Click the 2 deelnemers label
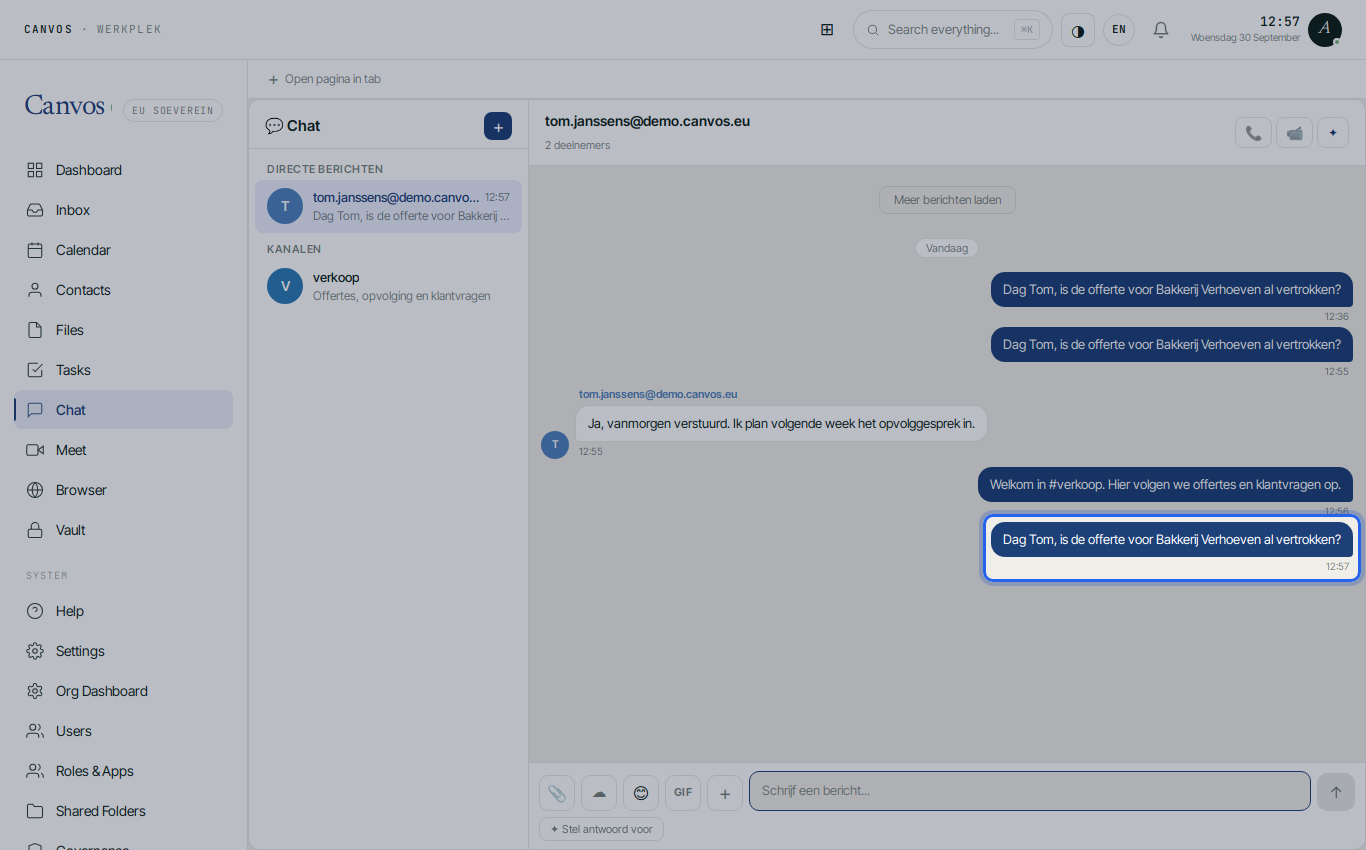Screen dimensions: 1366x850 tap(578, 145)
